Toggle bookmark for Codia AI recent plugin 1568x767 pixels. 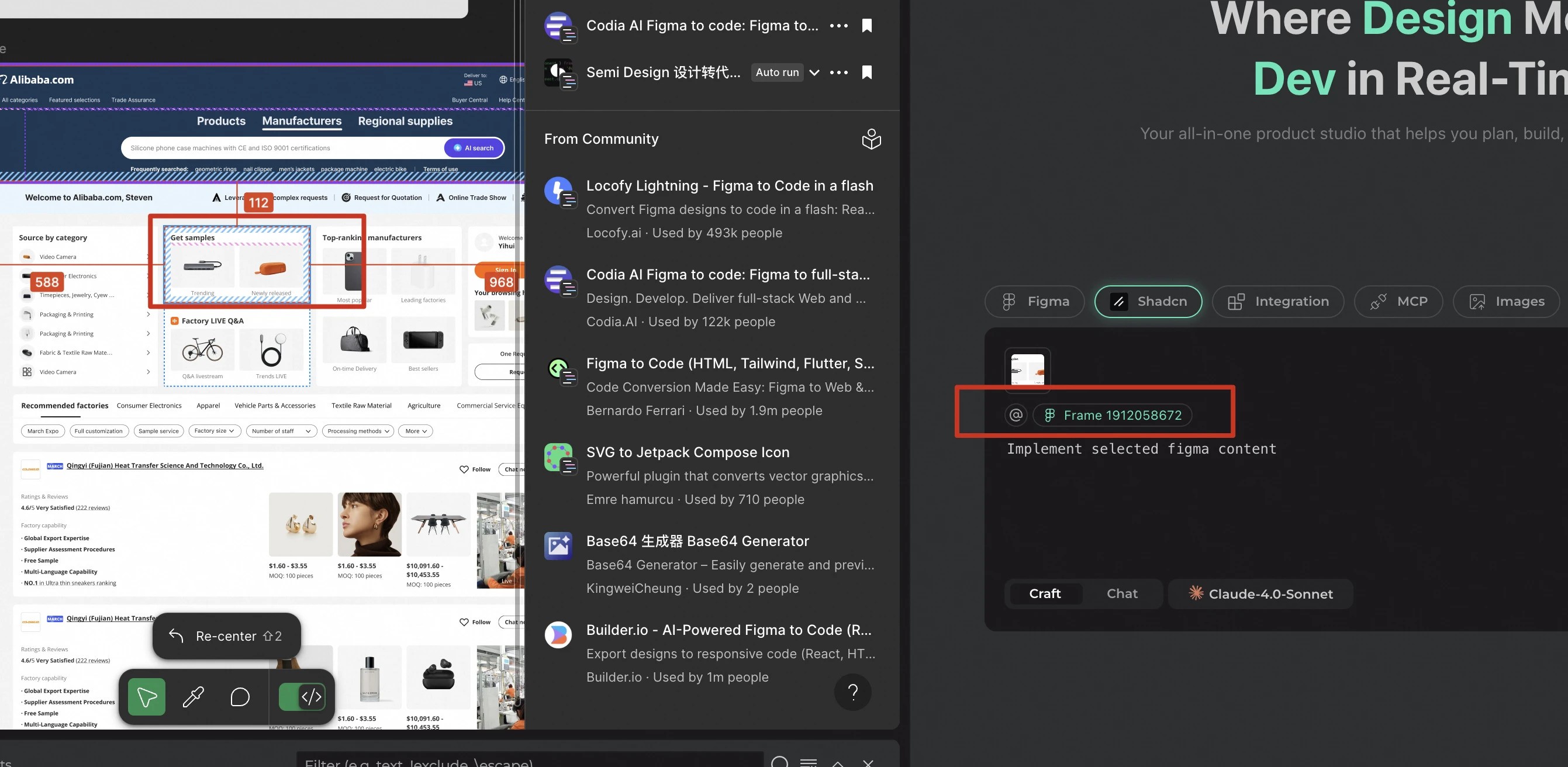(x=867, y=26)
